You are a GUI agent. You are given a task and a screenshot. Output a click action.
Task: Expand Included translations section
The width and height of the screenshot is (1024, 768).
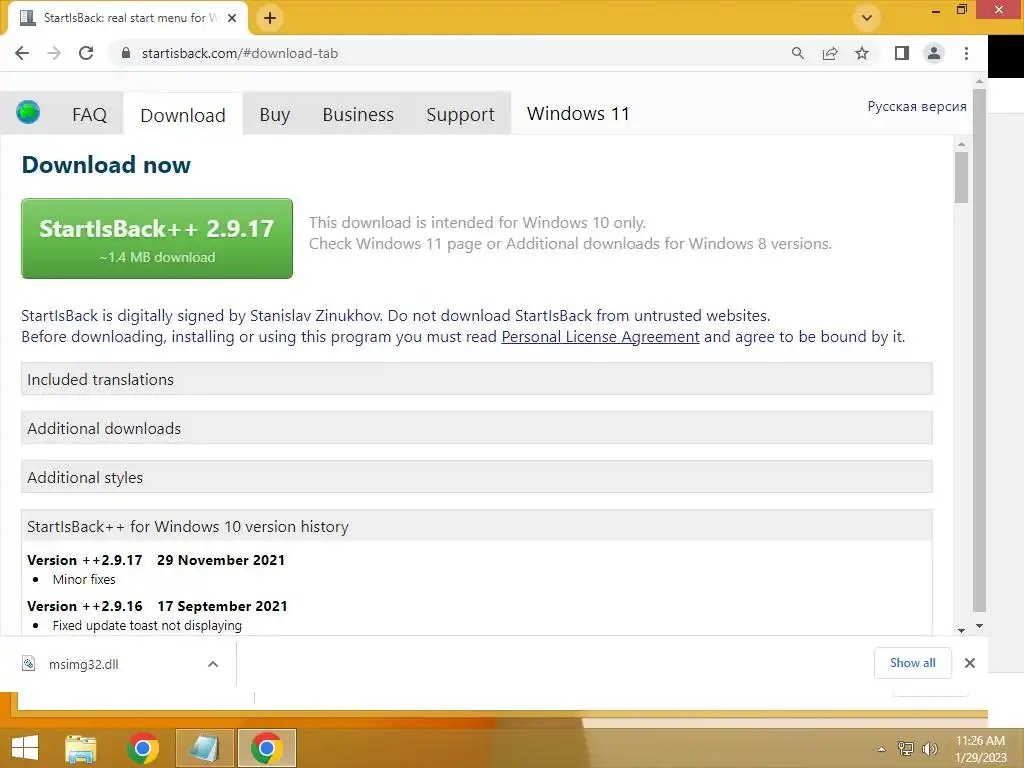477,379
